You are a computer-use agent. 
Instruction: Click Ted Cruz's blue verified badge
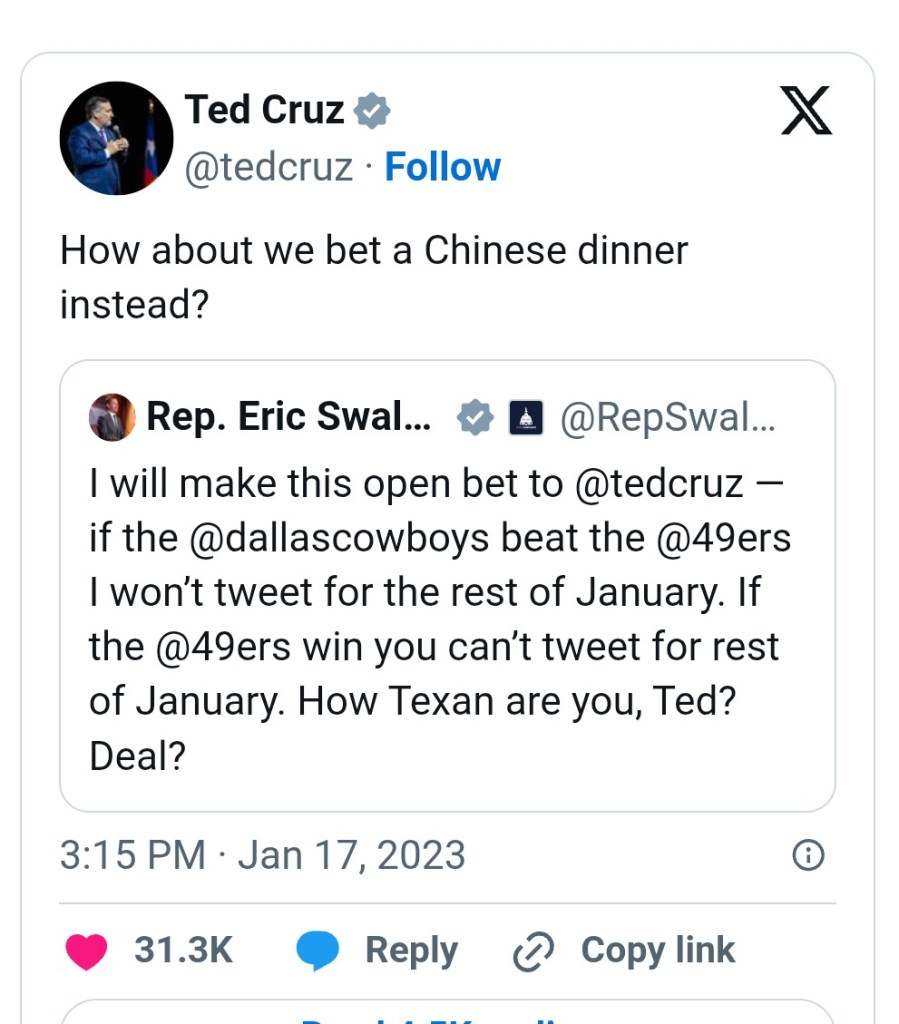click(373, 110)
